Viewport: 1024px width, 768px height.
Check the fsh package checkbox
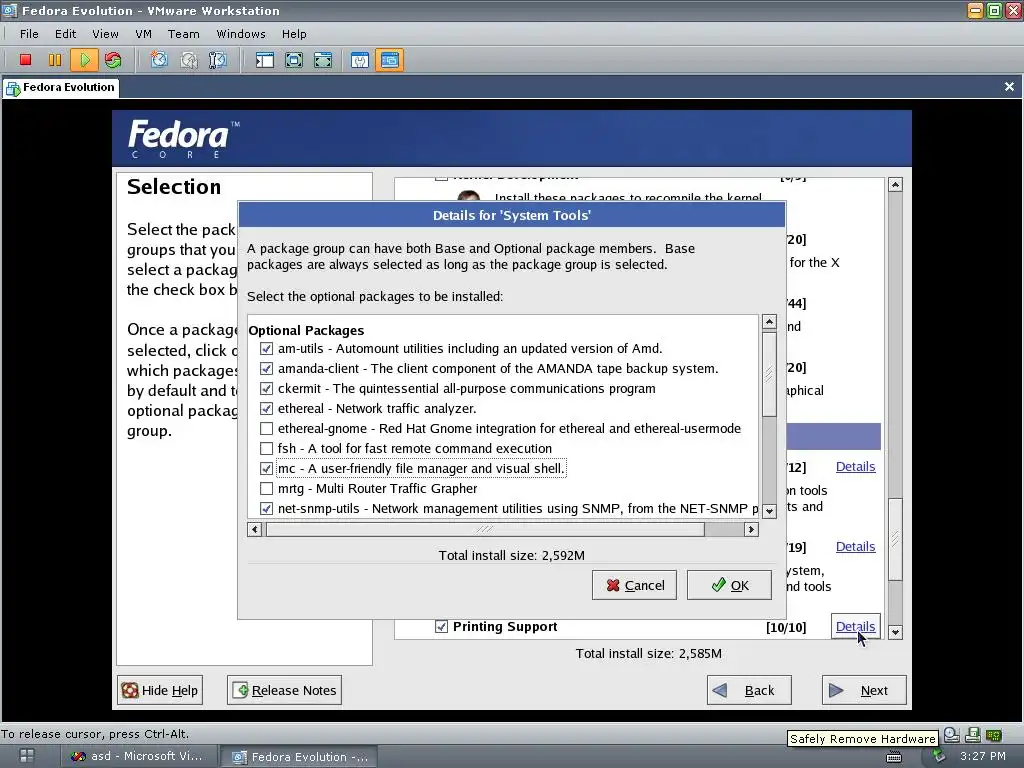pos(266,449)
